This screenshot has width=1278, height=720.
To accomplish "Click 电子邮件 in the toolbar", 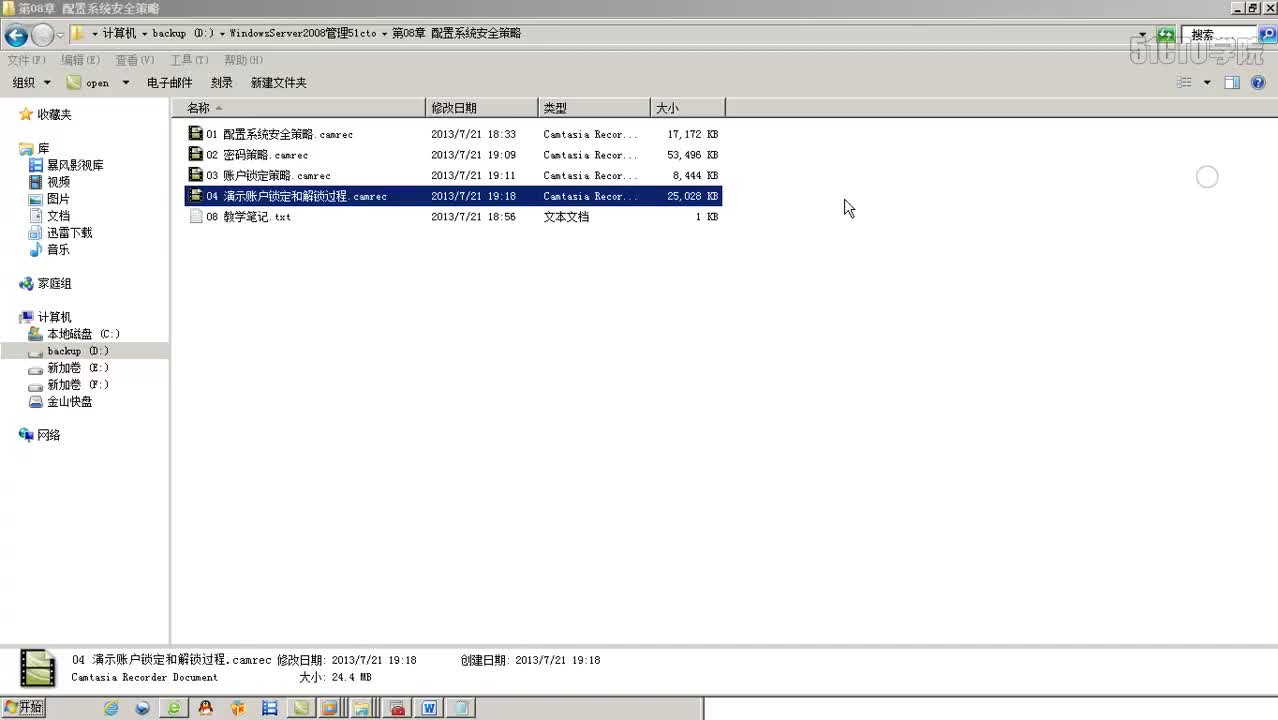I will (169, 83).
